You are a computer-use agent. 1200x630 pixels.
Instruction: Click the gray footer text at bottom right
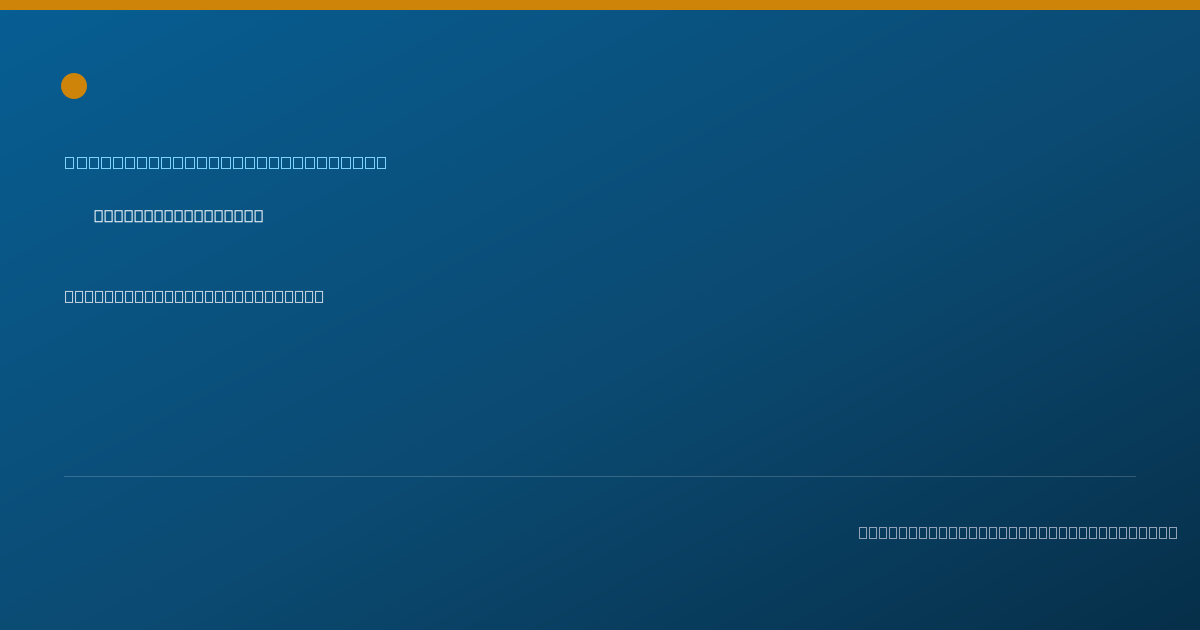(x=1018, y=532)
